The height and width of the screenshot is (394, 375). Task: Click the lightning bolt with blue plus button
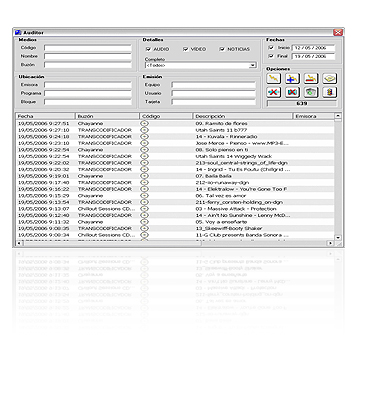coord(292,79)
